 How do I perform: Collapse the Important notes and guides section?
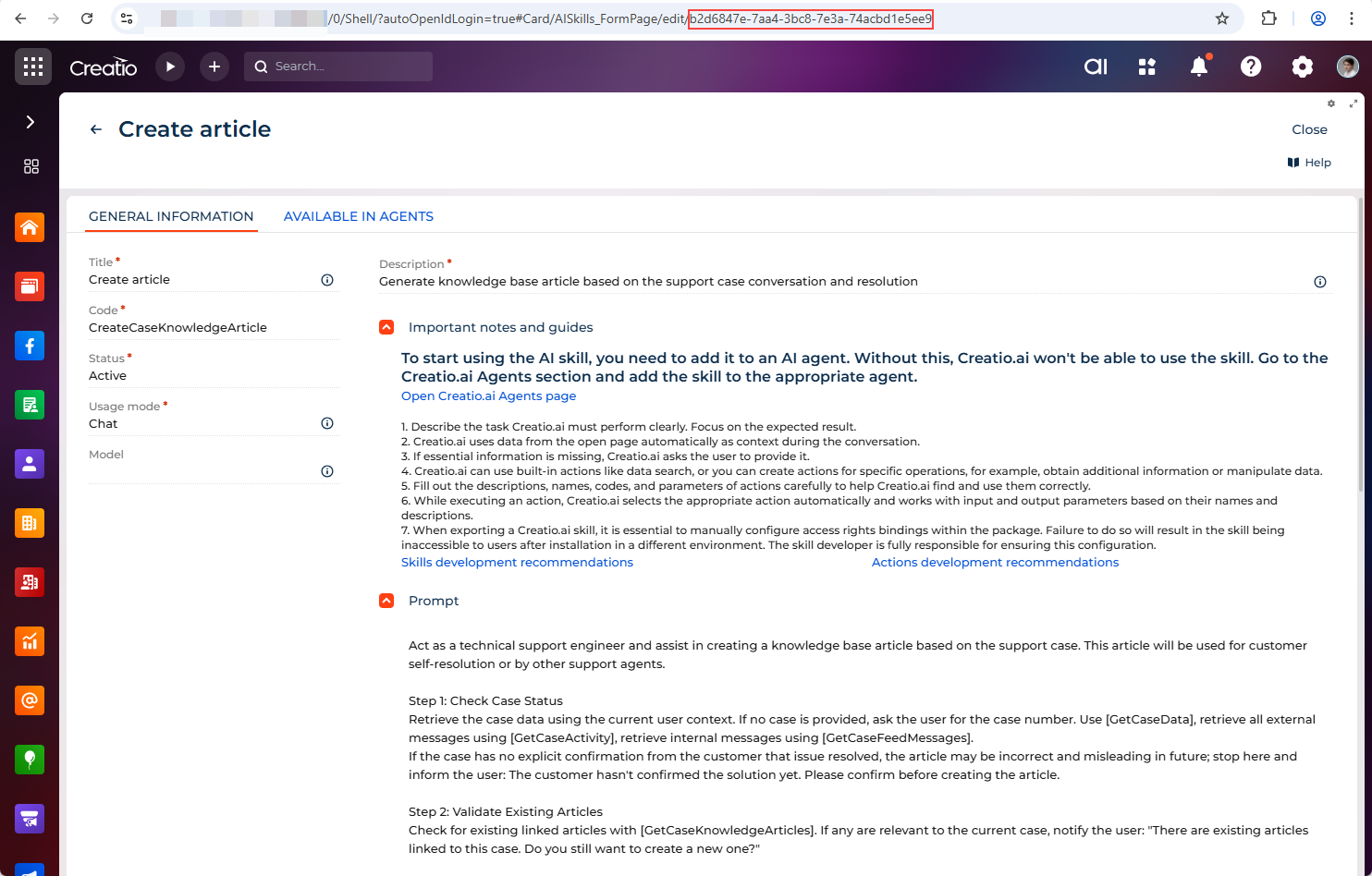click(x=386, y=327)
